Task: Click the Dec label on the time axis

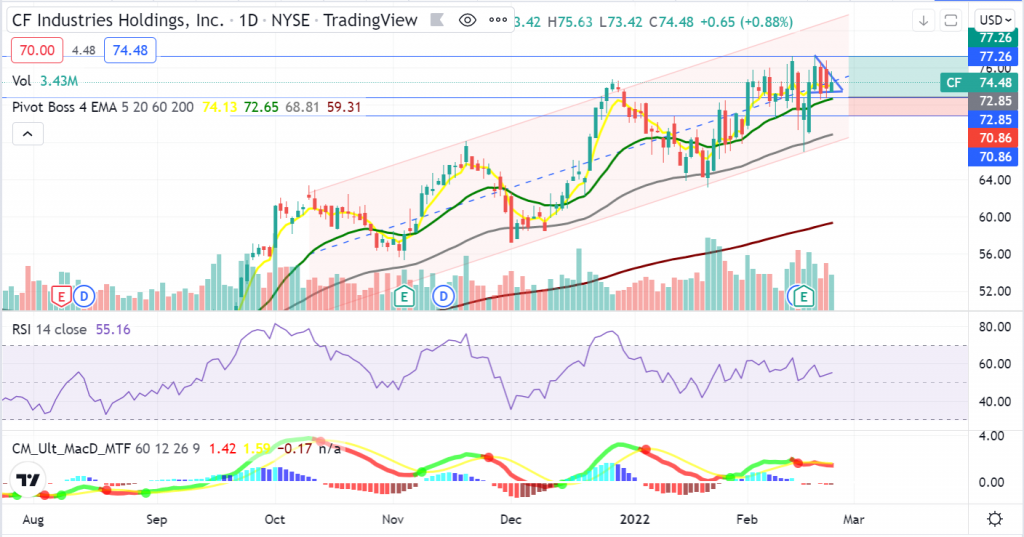Action: (x=511, y=520)
